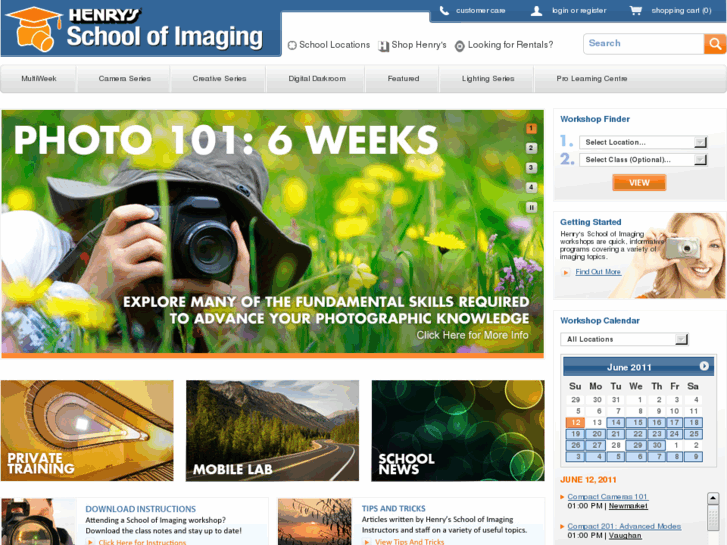Open the Lighting Series menu
This screenshot has height=545, width=727.
coord(488,79)
